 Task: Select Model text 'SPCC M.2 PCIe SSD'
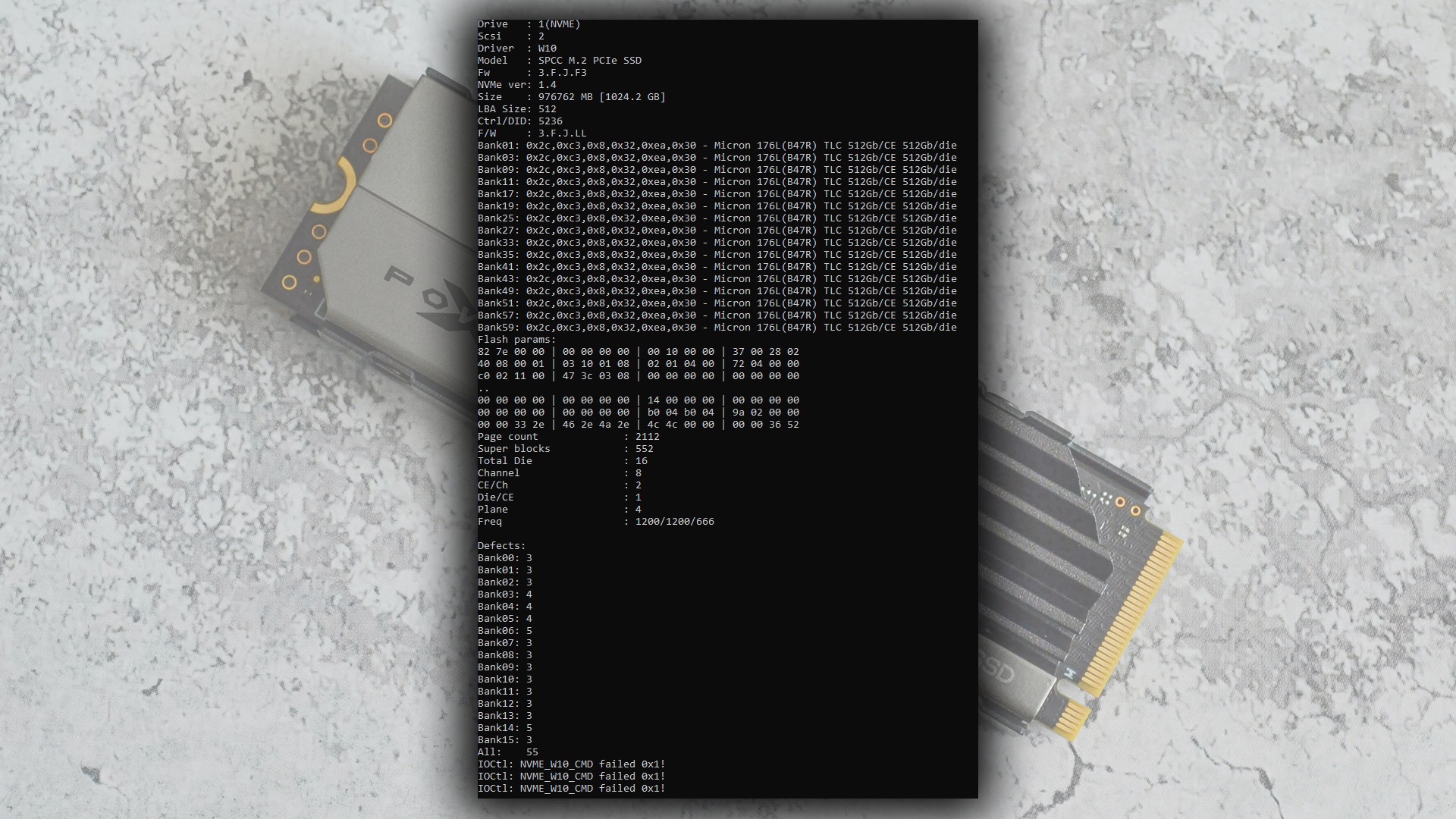click(x=590, y=61)
